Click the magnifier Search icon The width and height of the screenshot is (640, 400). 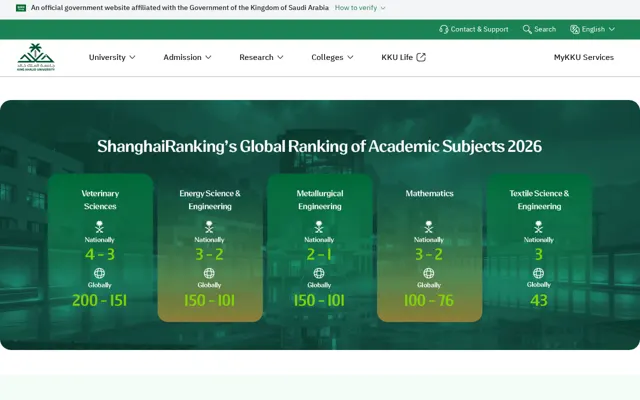coord(527,29)
